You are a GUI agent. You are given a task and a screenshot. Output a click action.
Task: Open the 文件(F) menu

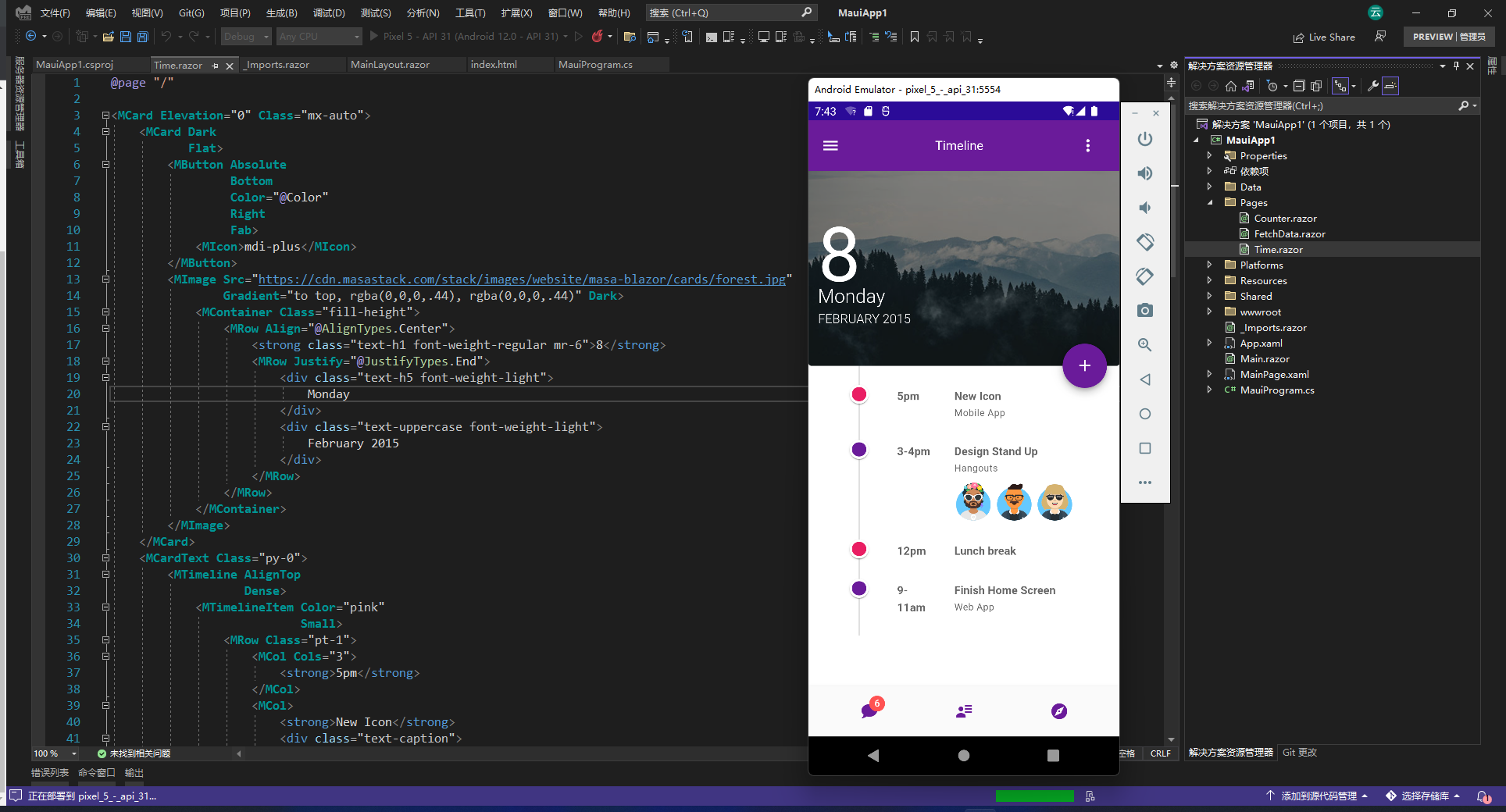pyautogui.click(x=55, y=13)
